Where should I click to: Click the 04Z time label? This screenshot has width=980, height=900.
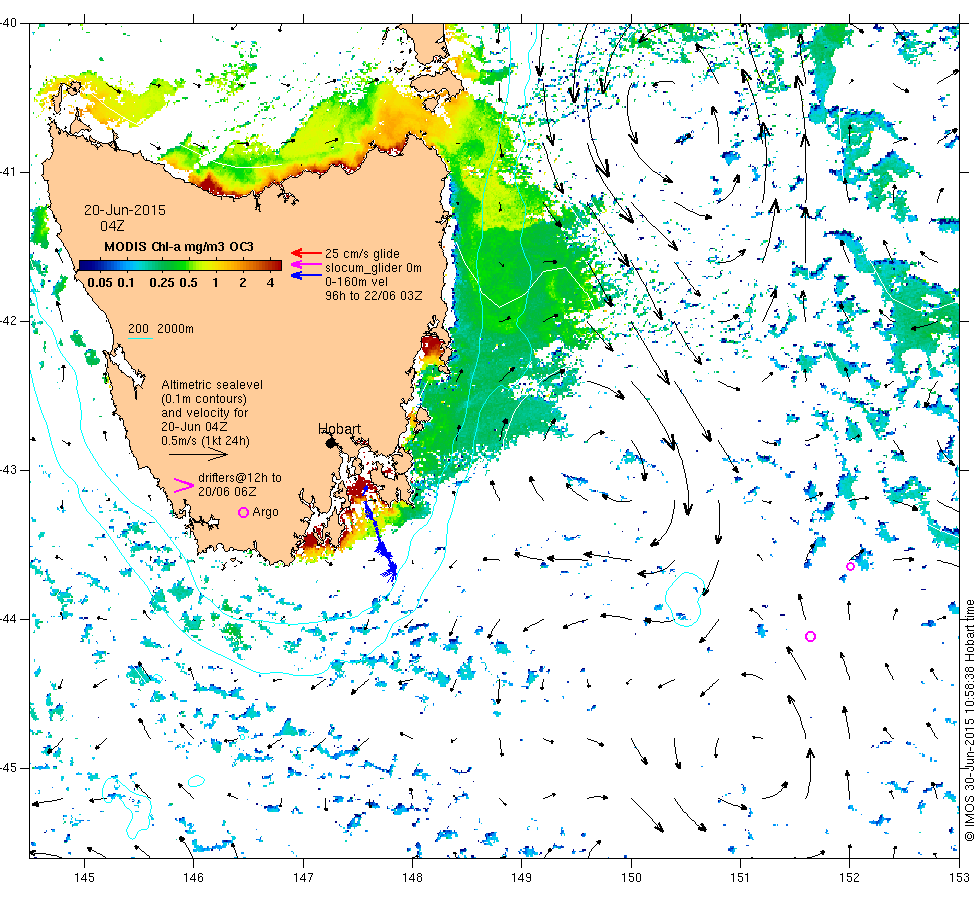click(112, 226)
